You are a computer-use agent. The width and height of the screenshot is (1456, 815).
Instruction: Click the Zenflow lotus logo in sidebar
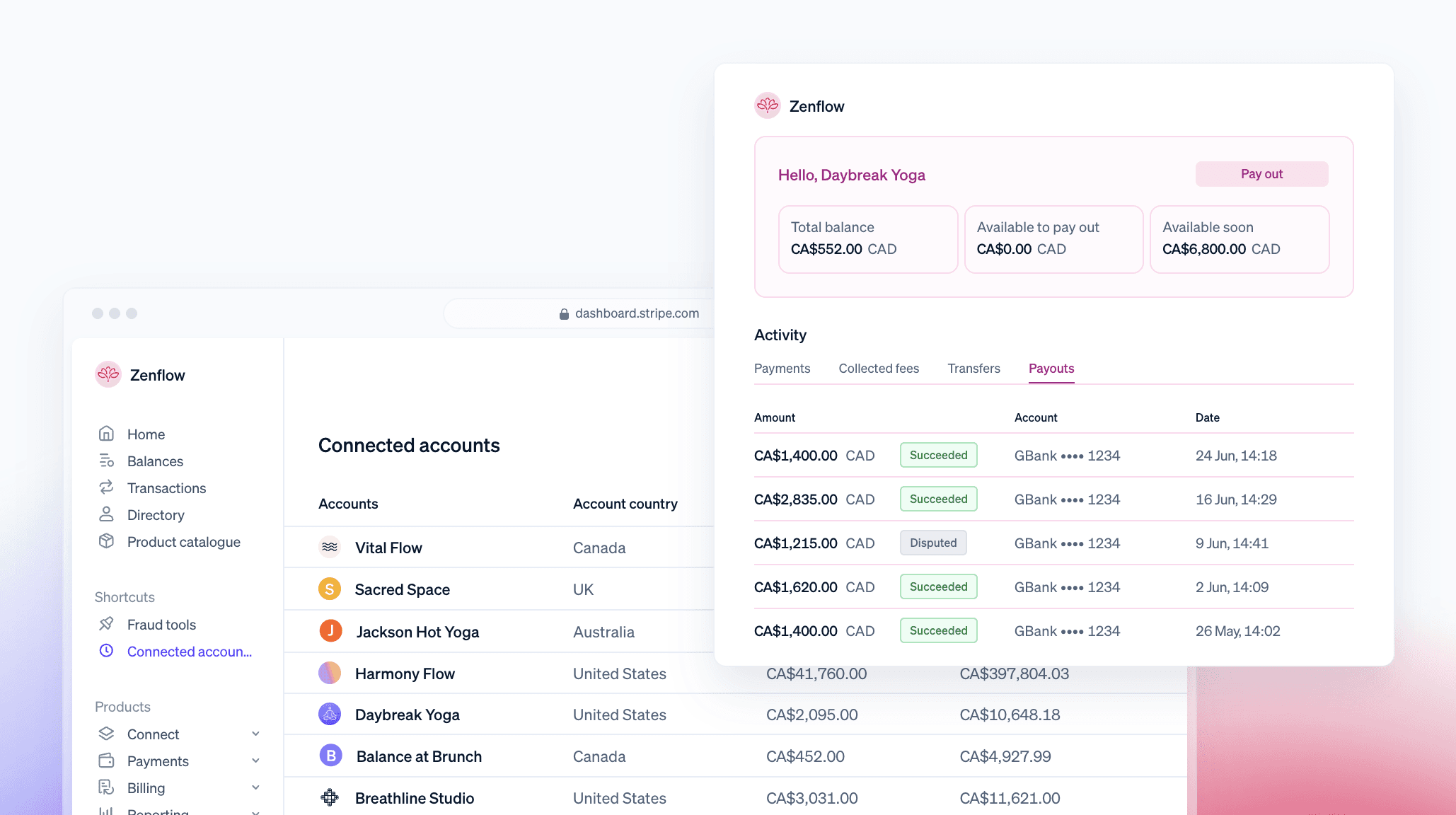[108, 375]
